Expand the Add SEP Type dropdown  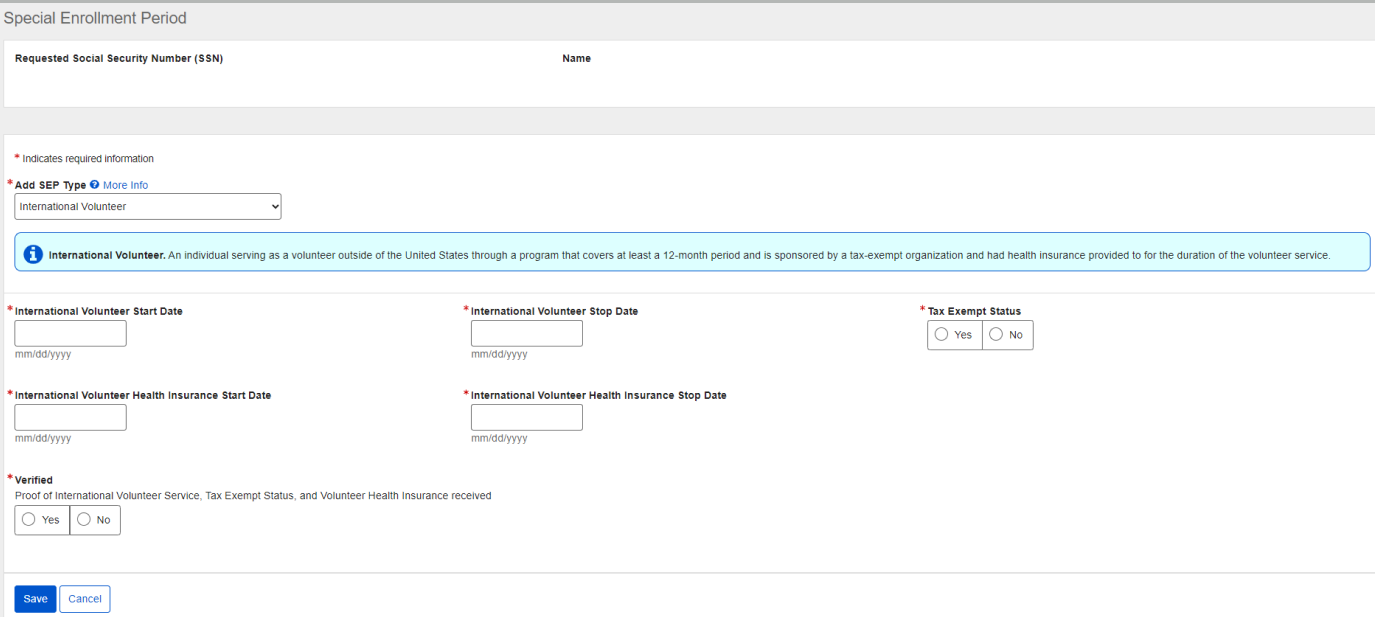(148, 207)
